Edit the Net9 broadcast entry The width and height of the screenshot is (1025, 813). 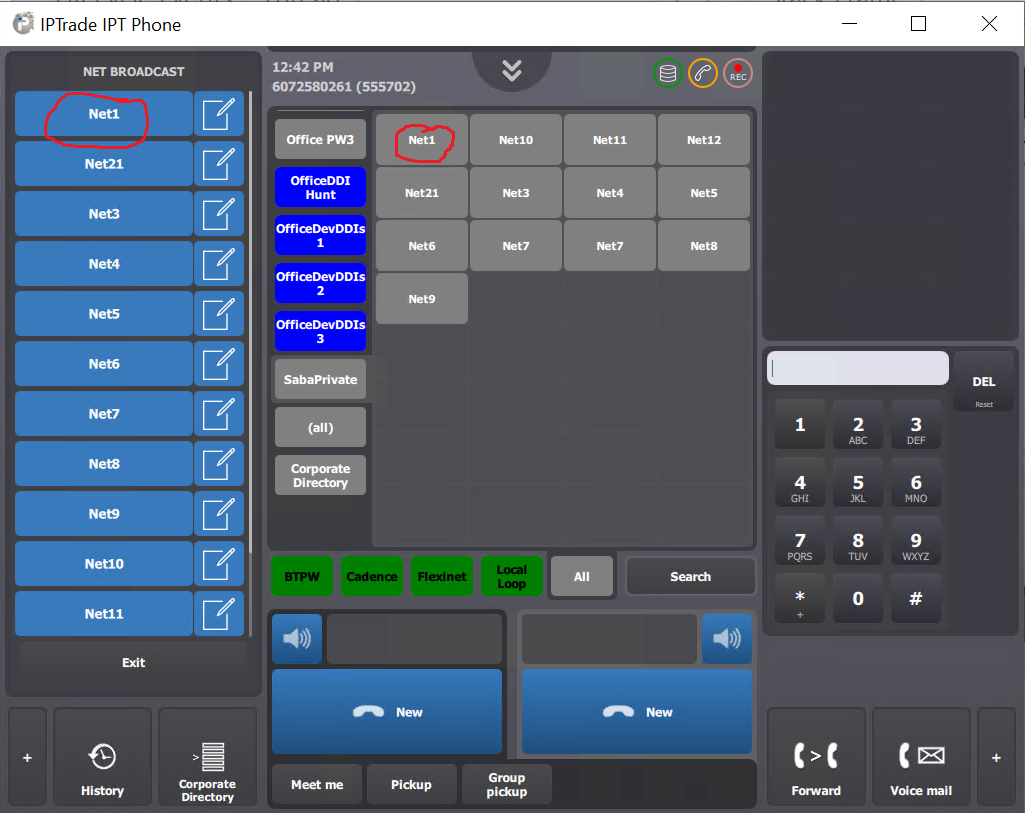coord(218,514)
